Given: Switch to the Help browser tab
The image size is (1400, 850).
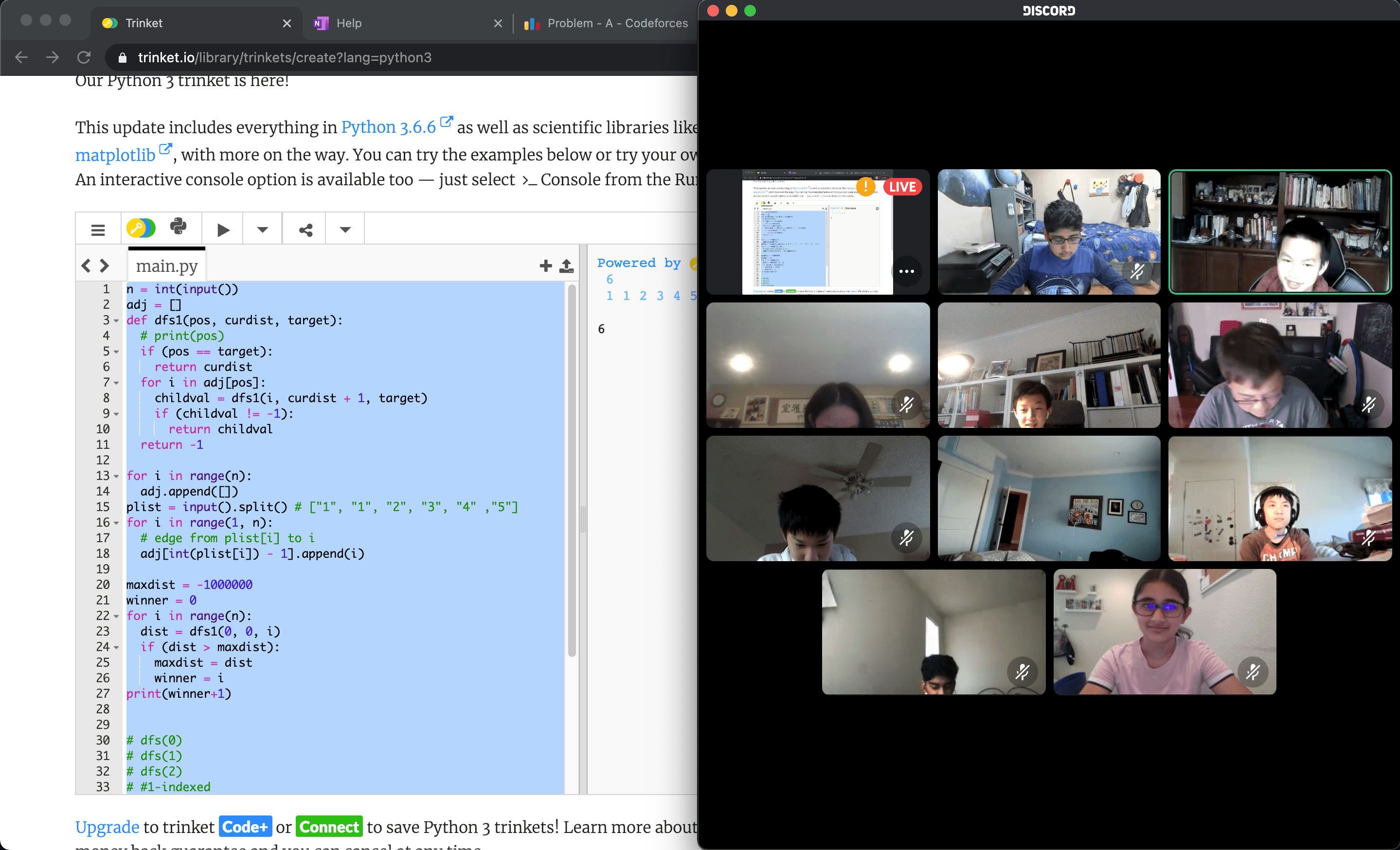Looking at the screenshot, I should click(408, 23).
